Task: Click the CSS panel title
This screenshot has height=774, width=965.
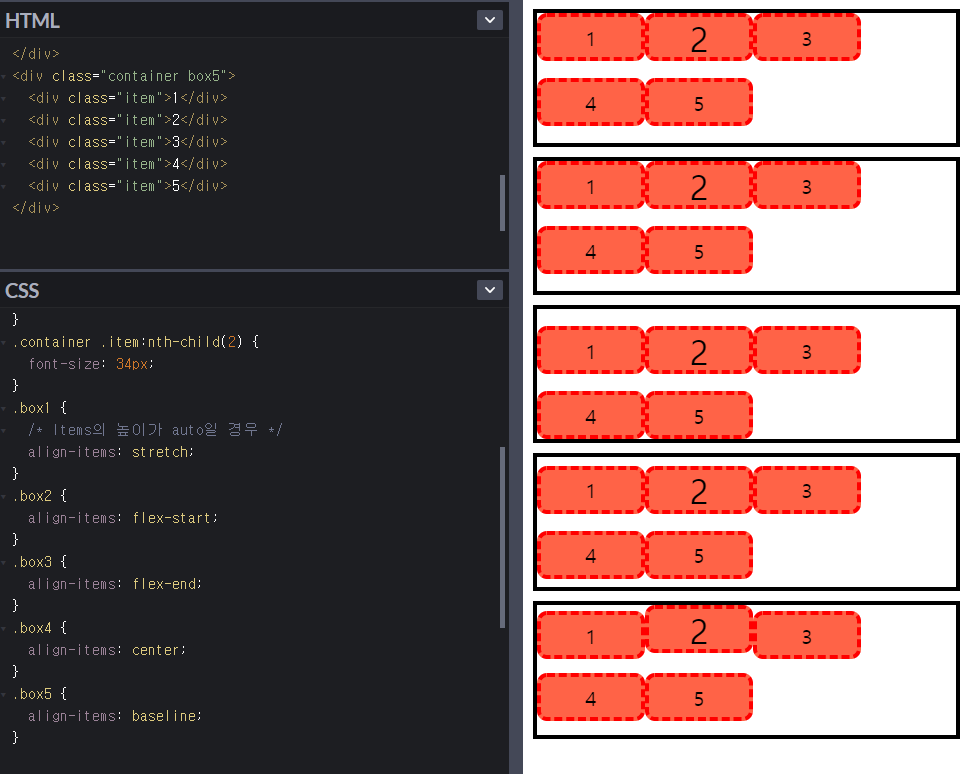Action: pyautogui.click(x=22, y=290)
